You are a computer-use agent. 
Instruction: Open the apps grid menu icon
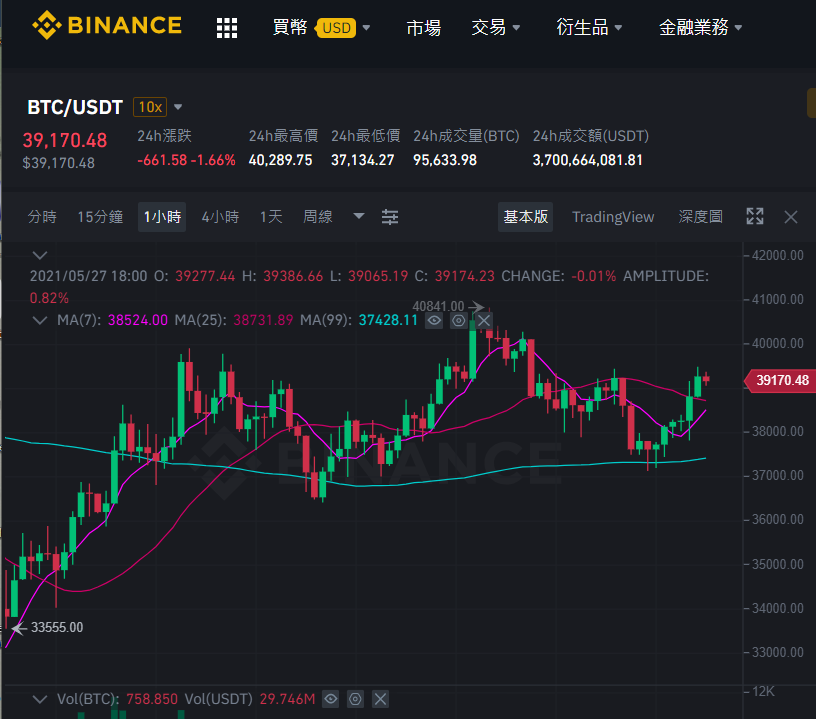coord(227,28)
